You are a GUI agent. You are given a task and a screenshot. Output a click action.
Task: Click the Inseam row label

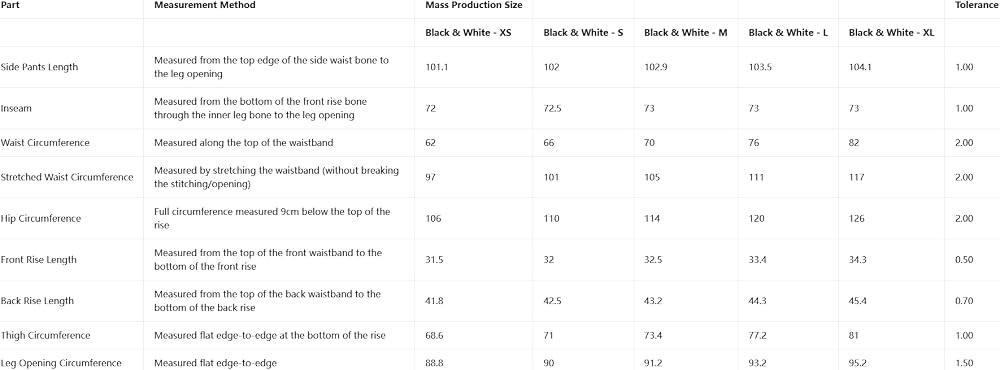17,108
